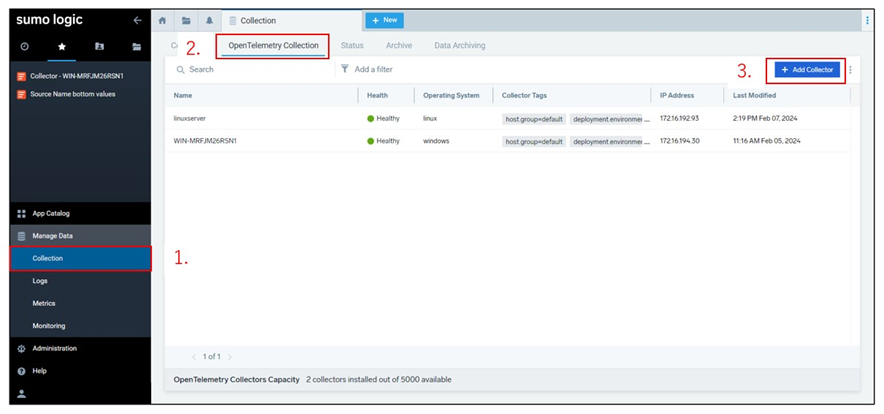
Task: Switch to the Archive tab
Action: (399, 46)
